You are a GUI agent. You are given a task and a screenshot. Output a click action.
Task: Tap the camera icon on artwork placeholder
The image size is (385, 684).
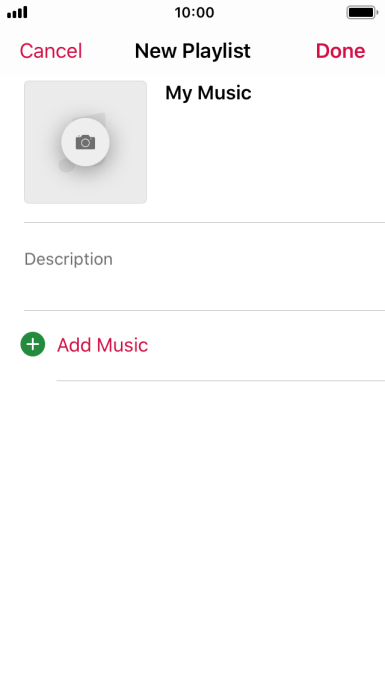coord(85,142)
